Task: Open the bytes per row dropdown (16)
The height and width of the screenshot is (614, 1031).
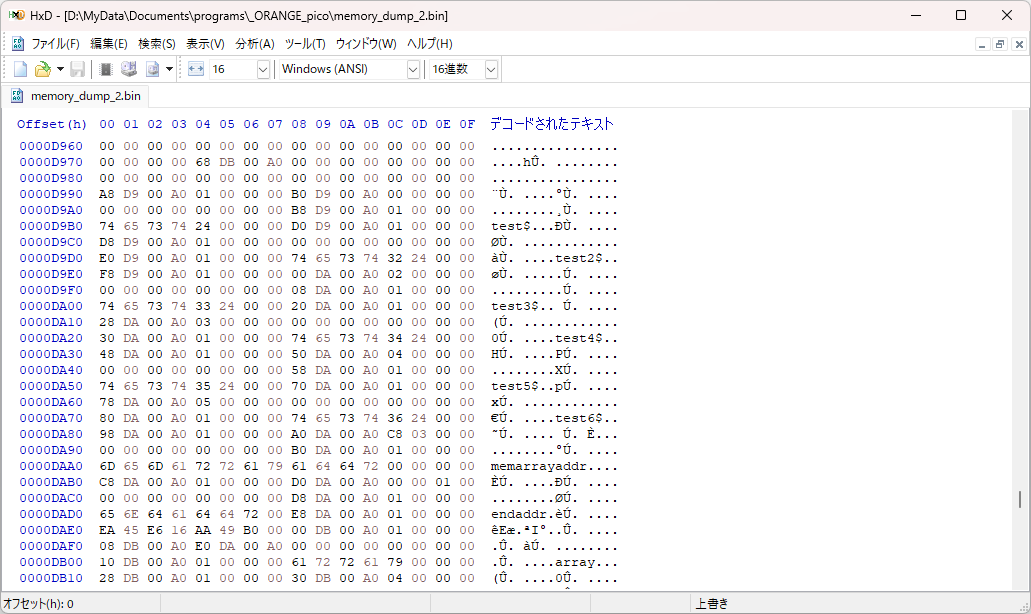Action: [x=263, y=69]
